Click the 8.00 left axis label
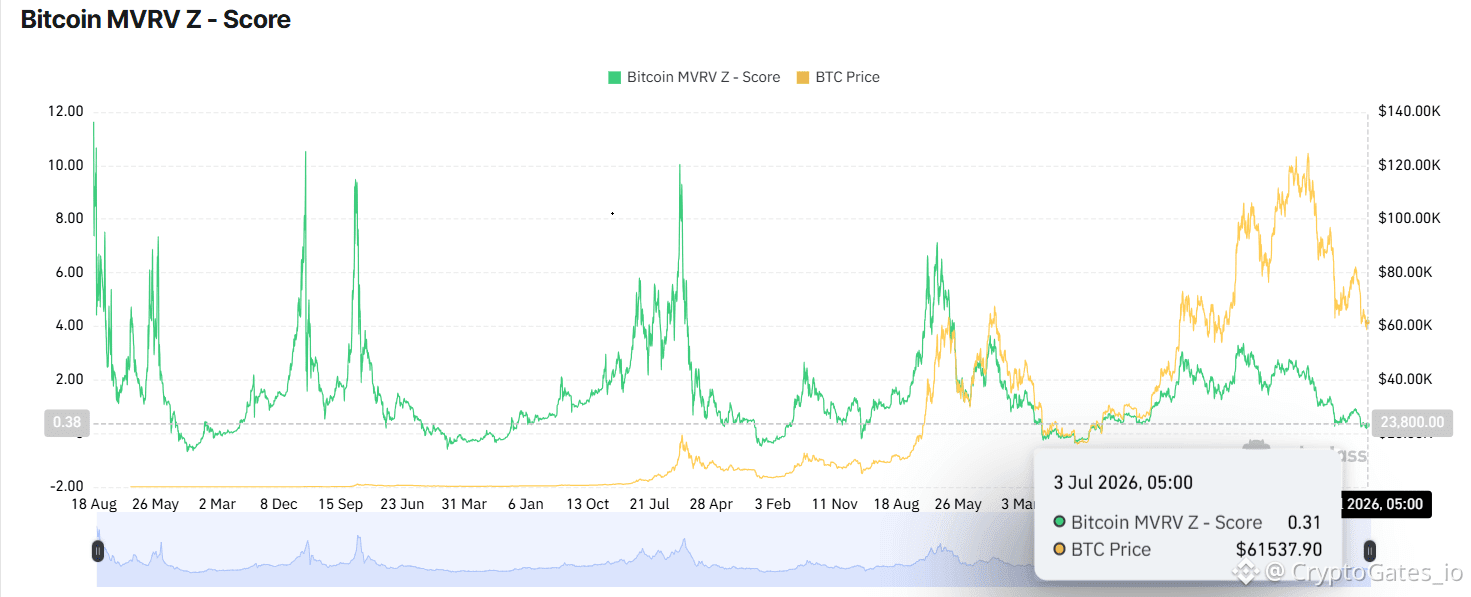Screen dimensions: 1471x597 (69, 218)
